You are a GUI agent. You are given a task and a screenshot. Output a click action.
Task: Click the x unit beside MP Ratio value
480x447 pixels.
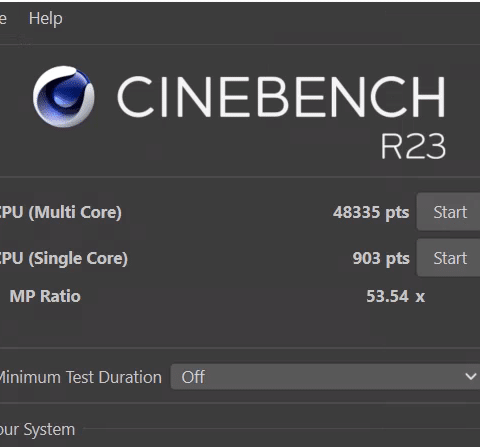click(420, 297)
